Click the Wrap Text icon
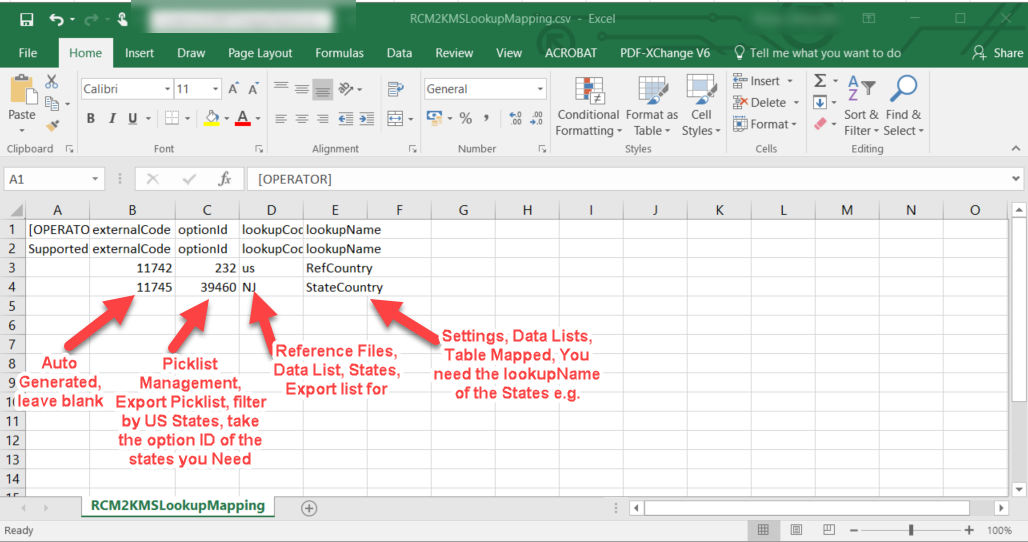 (395, 88)
